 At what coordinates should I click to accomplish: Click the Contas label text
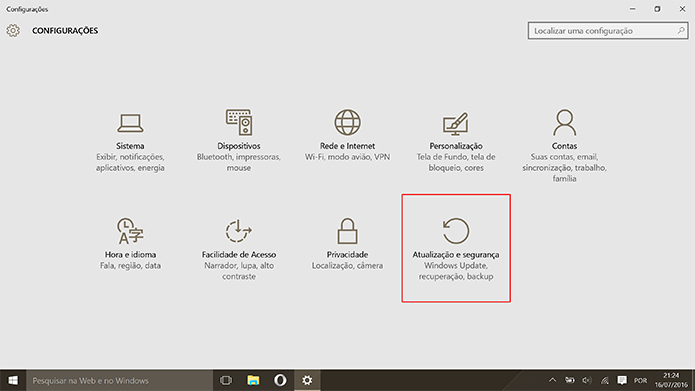pos(564,146)
